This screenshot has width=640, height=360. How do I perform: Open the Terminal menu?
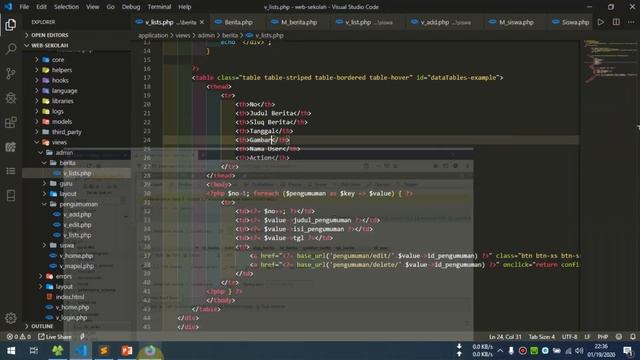coord(159,7)
